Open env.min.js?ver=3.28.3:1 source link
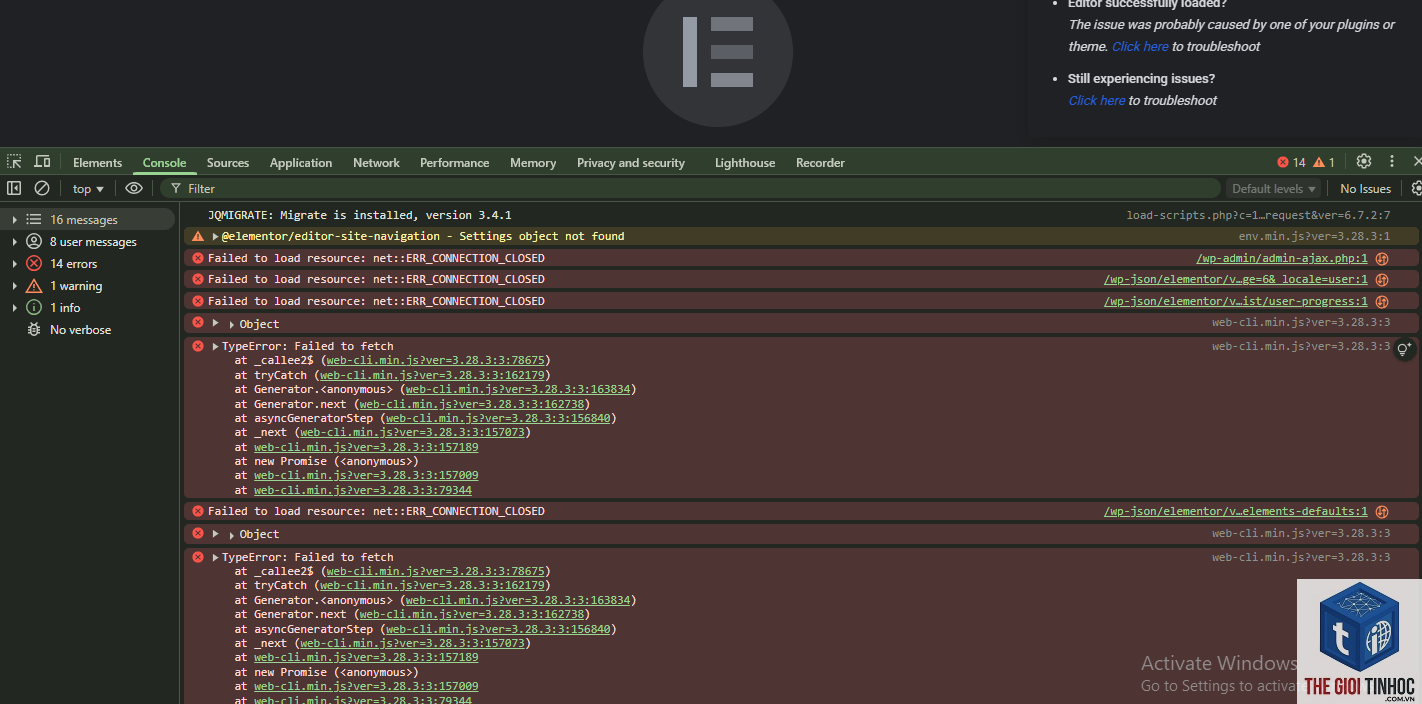 1314,236
